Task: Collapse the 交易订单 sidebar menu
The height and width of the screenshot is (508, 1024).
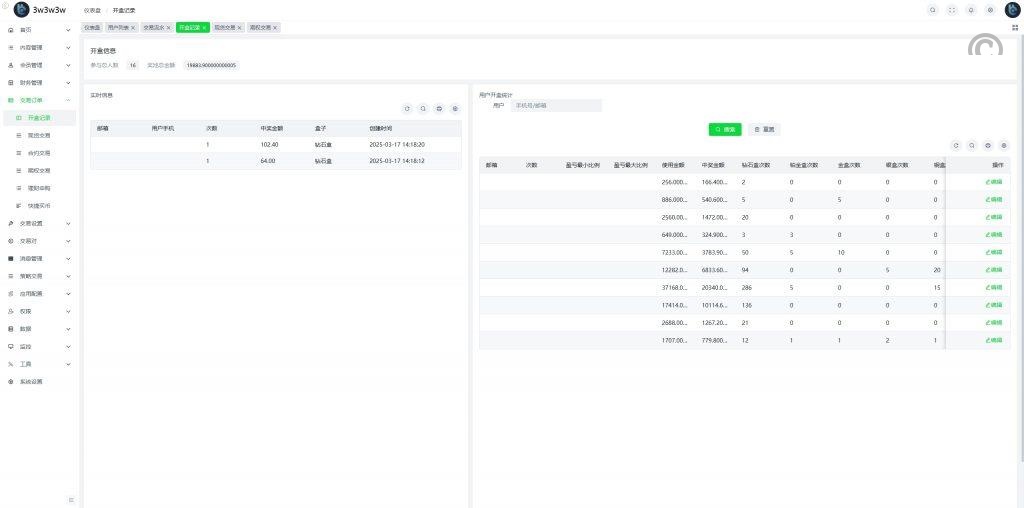Action: [x=38, y=100]
